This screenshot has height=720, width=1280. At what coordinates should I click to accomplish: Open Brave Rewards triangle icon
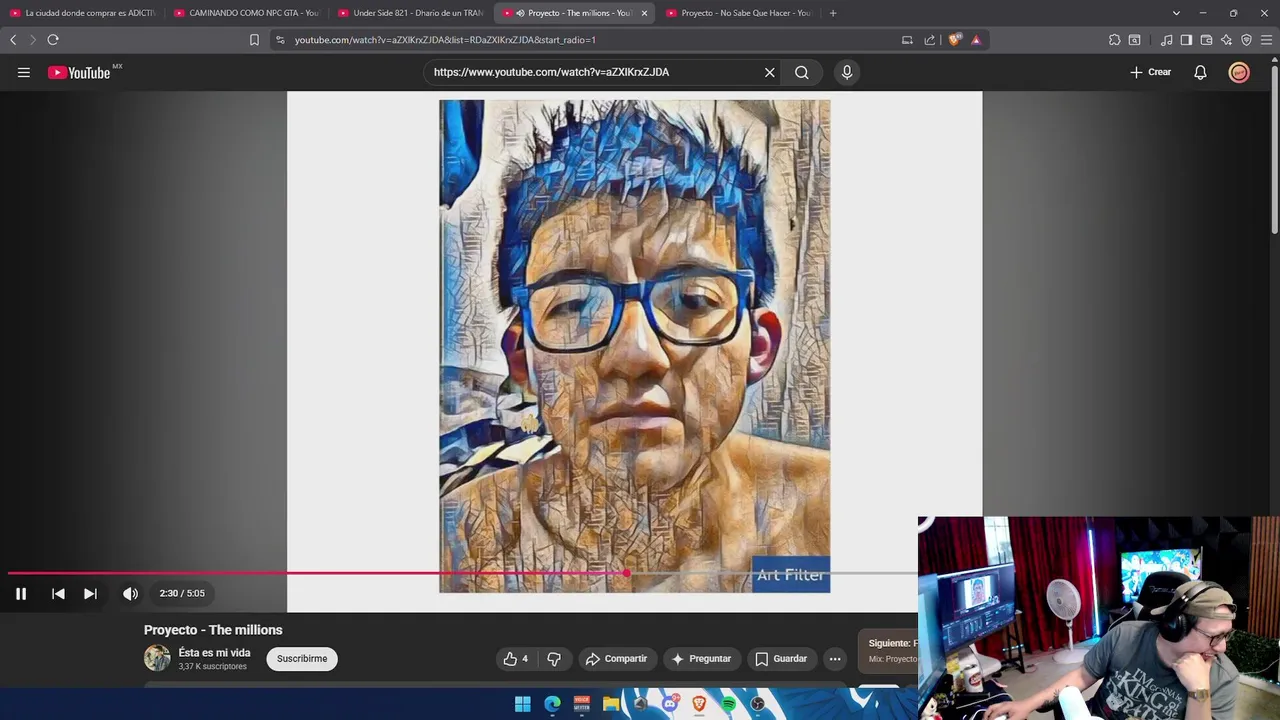pyautogui.click(x=976, y=40)
